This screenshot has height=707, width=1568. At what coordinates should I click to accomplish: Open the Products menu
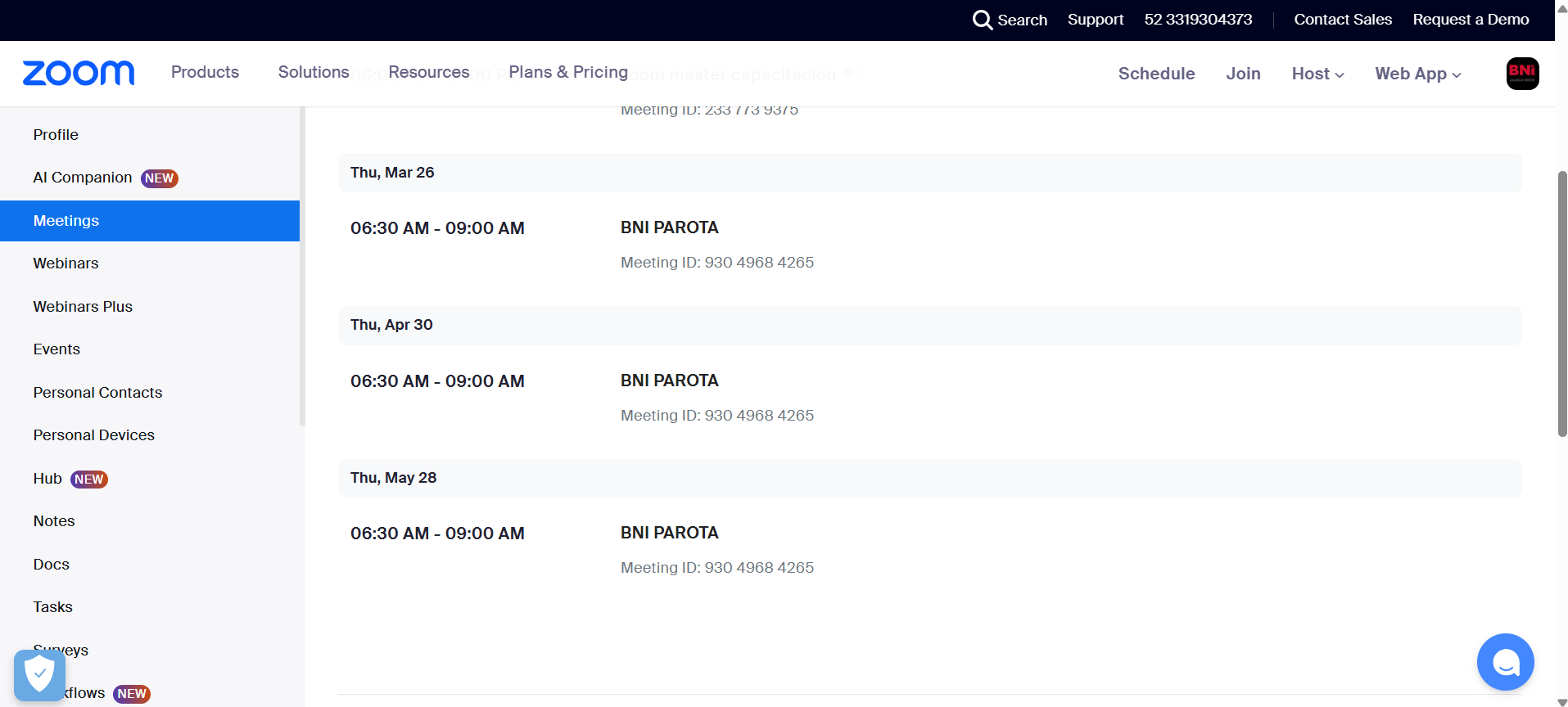tap(205, 72)
